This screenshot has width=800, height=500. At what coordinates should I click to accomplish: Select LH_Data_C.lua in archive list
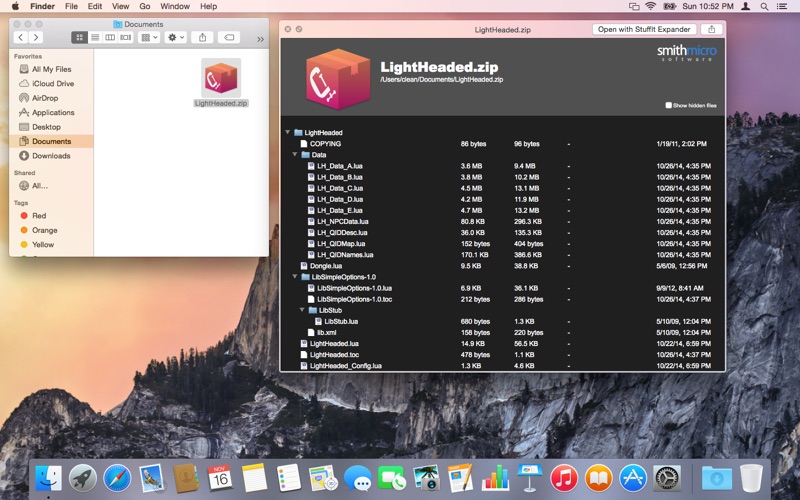click(x=340, y=188)
